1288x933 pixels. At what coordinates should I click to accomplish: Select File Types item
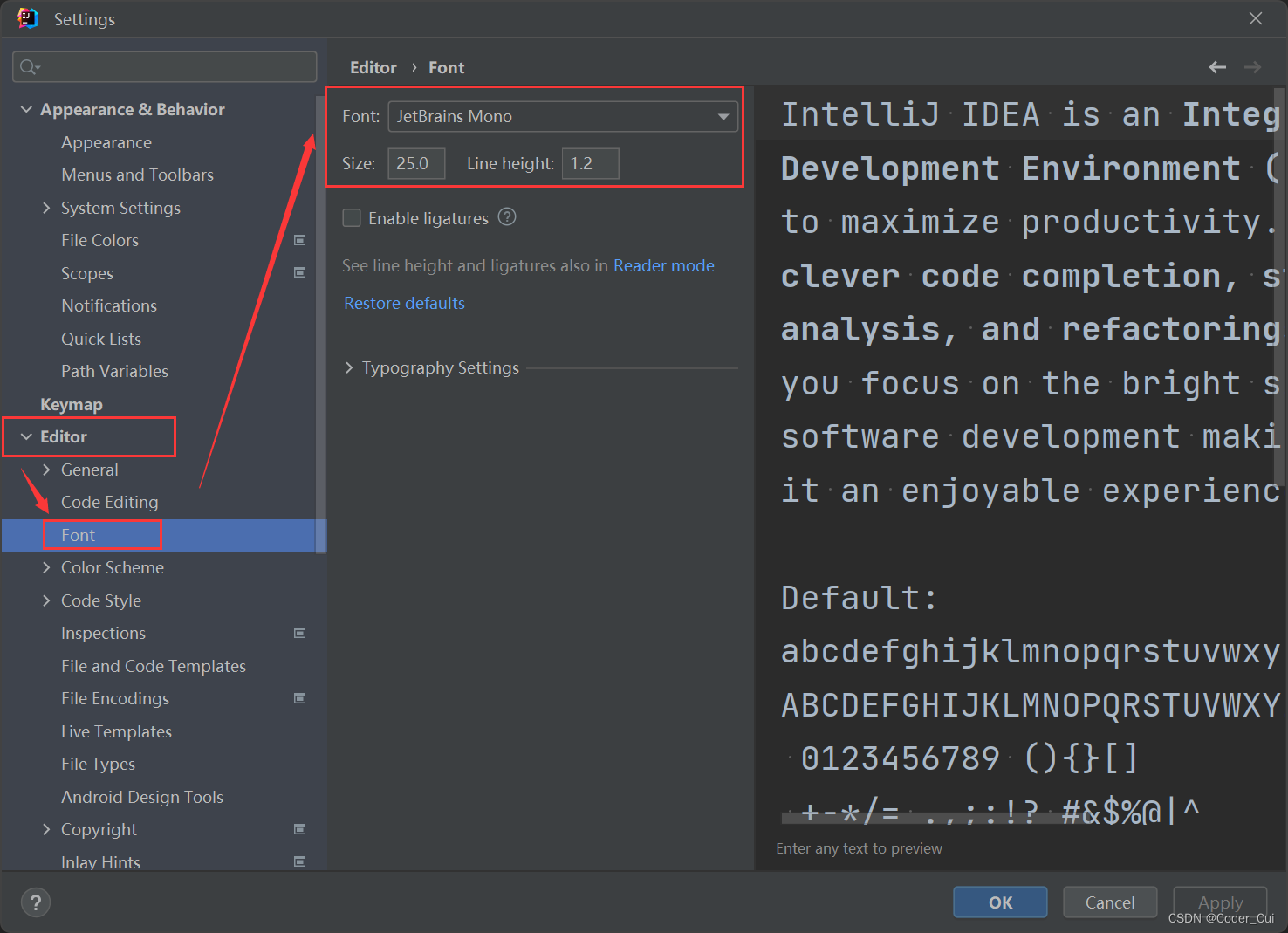pyautogui.click(x=98, y=764)
